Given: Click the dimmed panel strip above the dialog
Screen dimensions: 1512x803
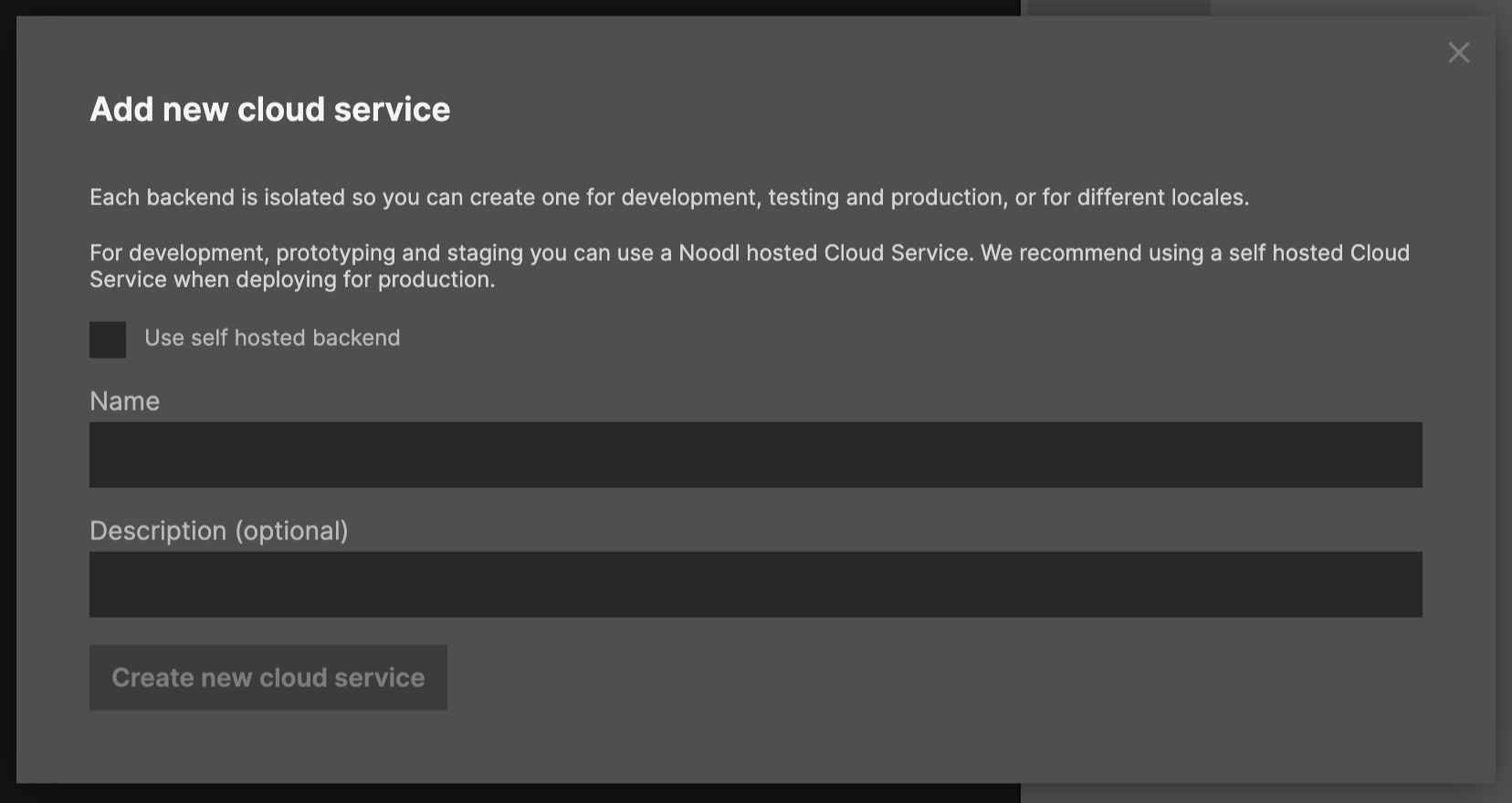Looking at the screenshot, I should pos(1118,7).
